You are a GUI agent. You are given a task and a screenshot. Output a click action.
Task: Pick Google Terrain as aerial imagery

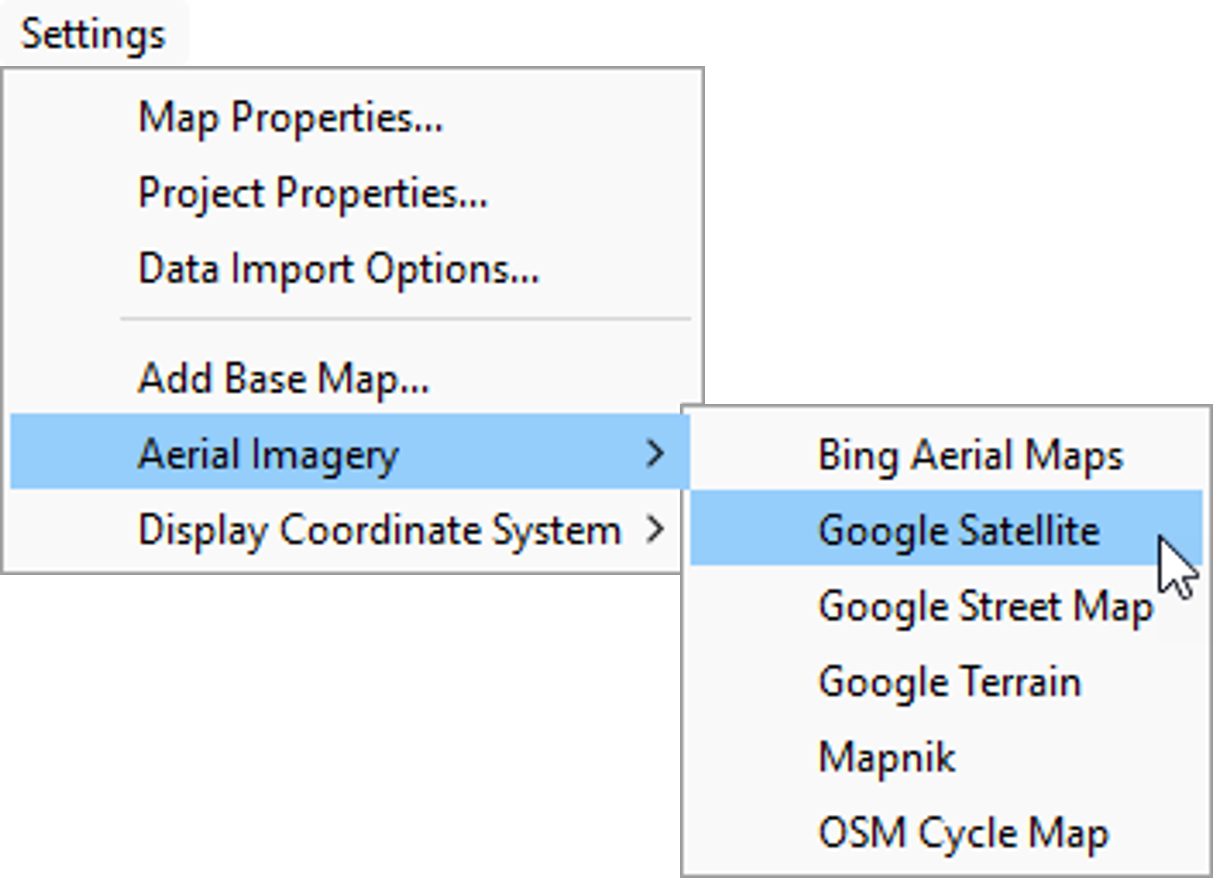click(949, 682)
